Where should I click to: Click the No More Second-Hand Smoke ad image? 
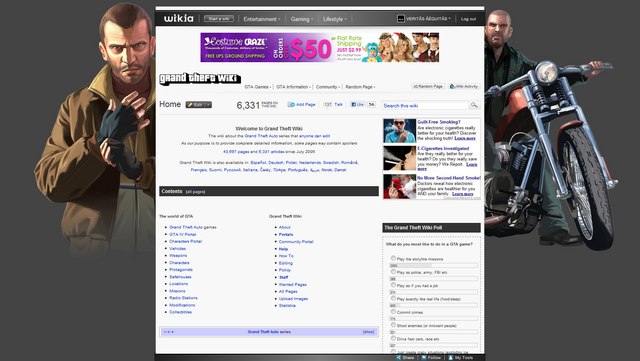[399, 187]
